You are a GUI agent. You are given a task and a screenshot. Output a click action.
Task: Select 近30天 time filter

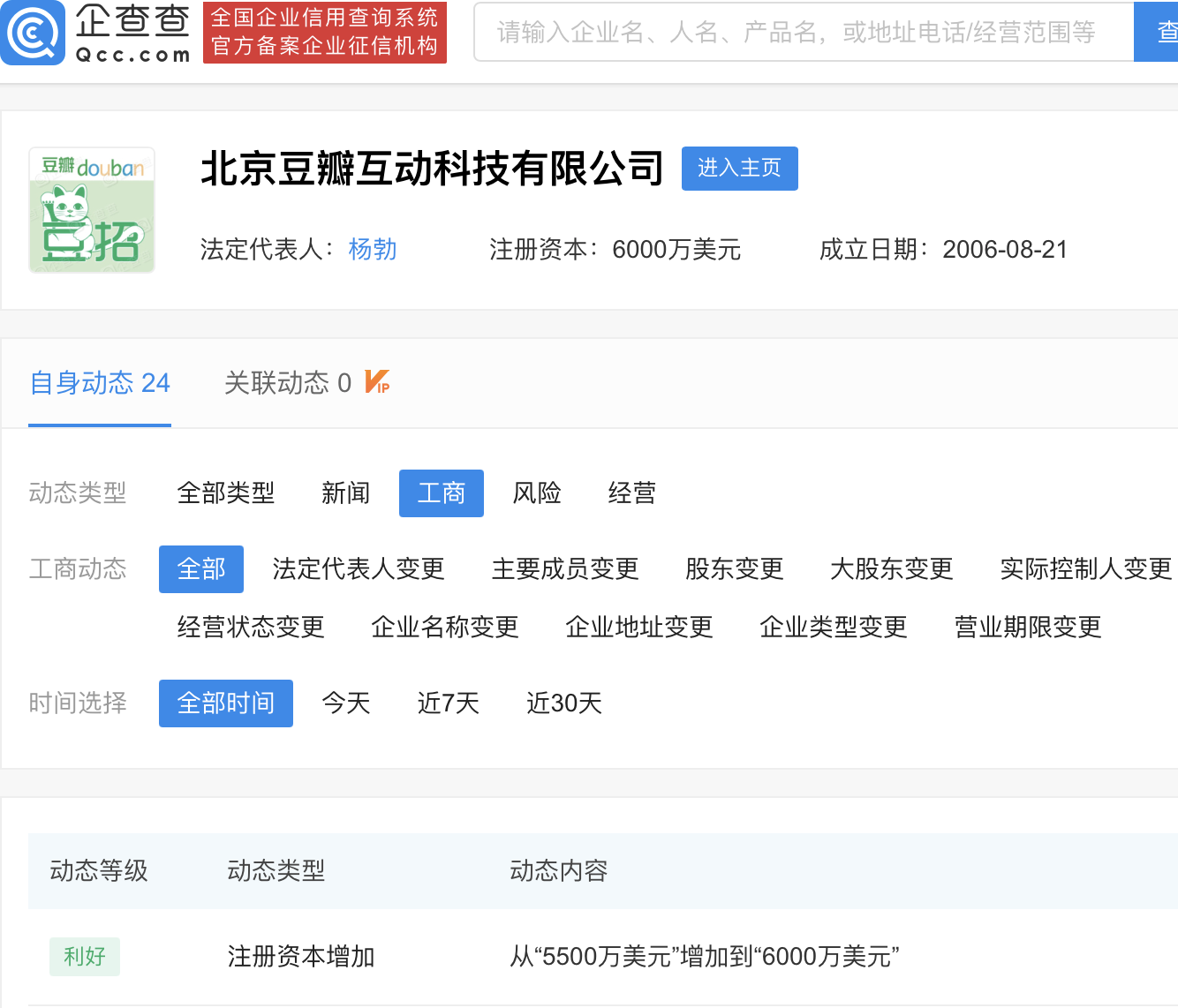click(x=564, y=703)
